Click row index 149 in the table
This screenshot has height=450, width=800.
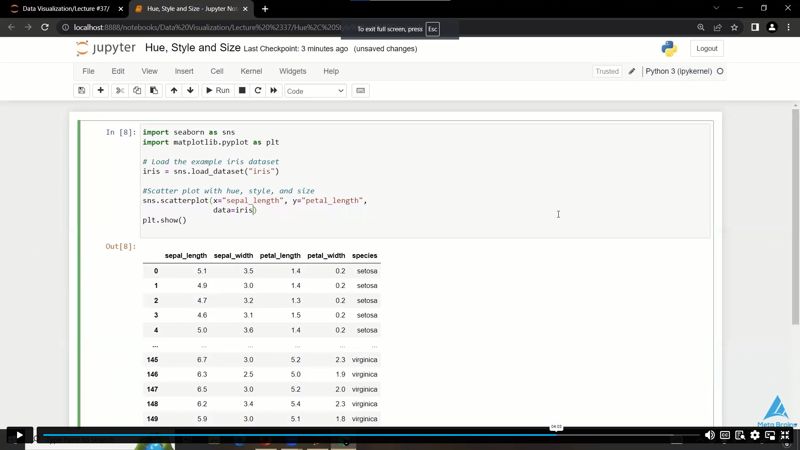point(152,419)
